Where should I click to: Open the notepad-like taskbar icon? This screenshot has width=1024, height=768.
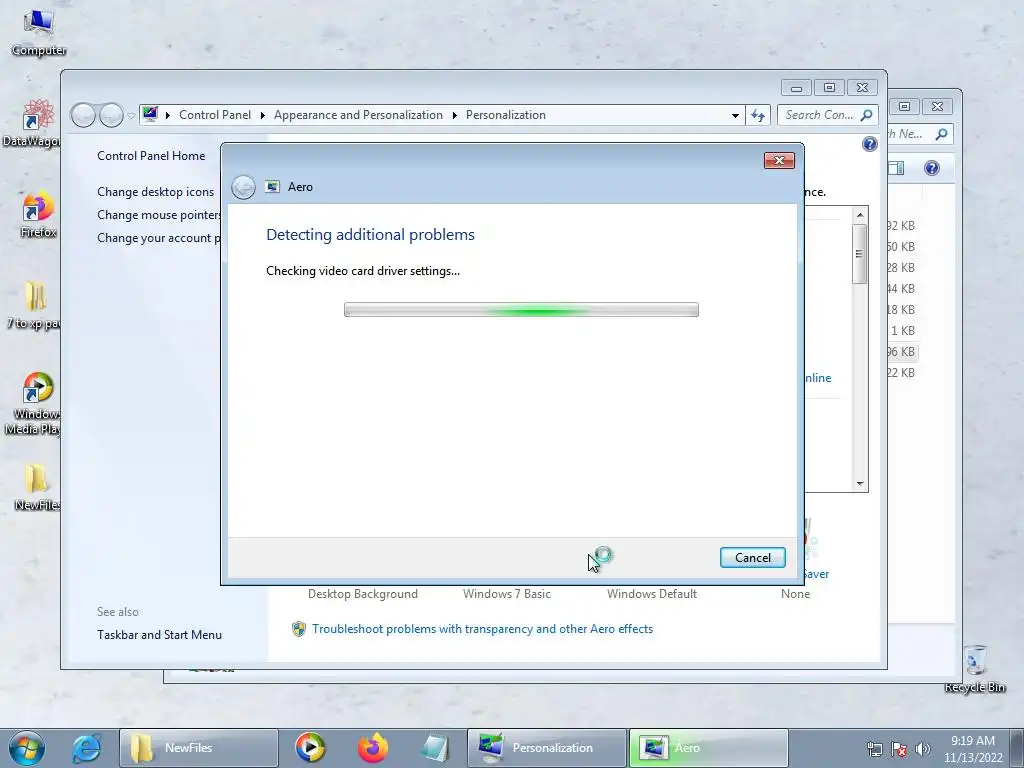point(435,748)
